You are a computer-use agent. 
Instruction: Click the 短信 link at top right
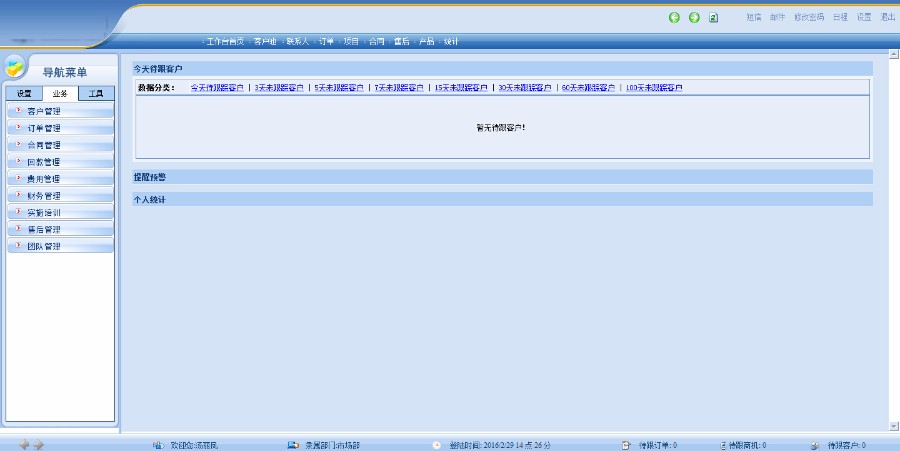click(x=754, y=17)
